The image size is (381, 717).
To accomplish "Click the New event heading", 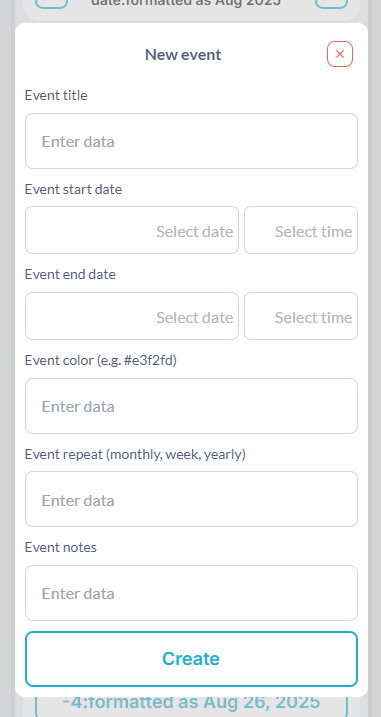I will (x=183, y=54).
